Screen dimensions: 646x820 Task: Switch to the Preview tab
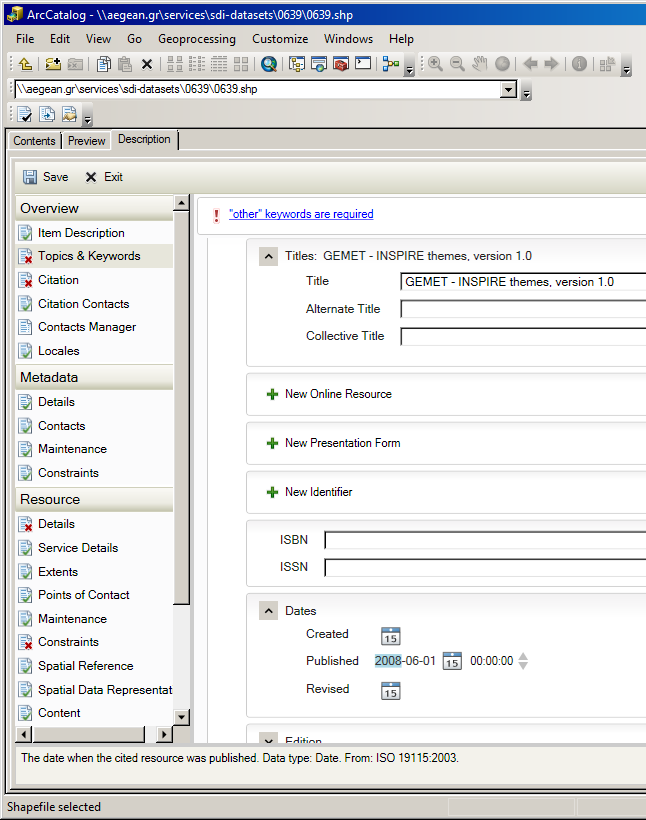(x=87, y=141)
